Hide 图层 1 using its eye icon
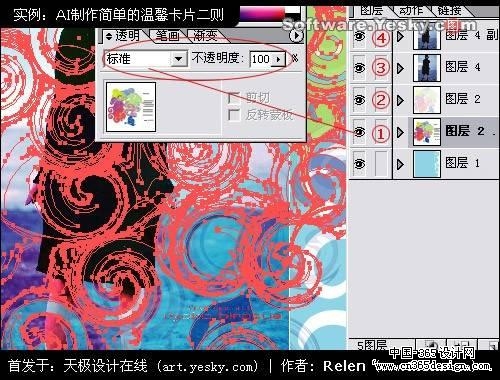500x380 pixels. coord(359,164)
